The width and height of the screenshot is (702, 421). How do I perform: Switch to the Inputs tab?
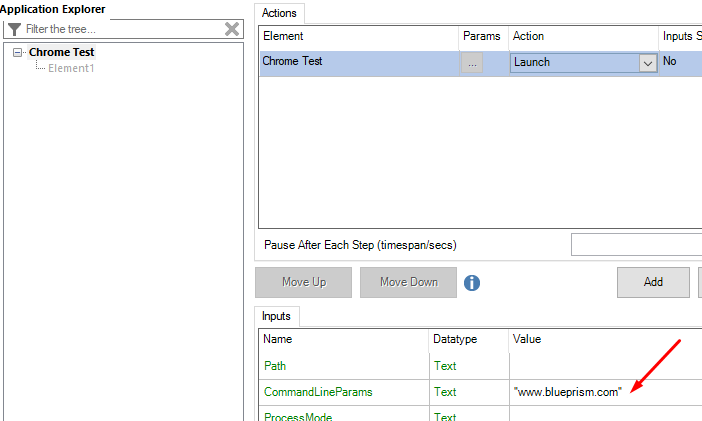click(277, 316)
